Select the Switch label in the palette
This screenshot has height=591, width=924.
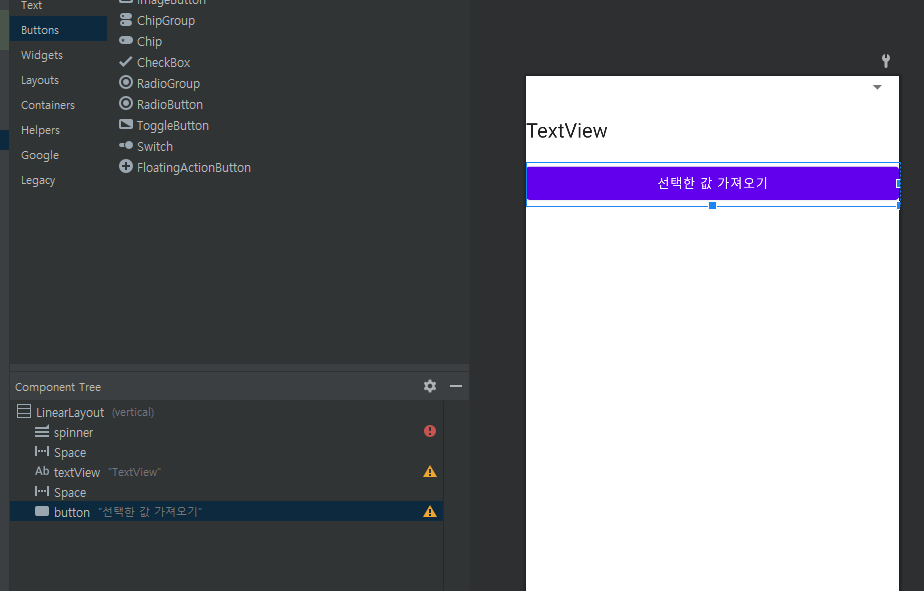(x=154, y=147)
